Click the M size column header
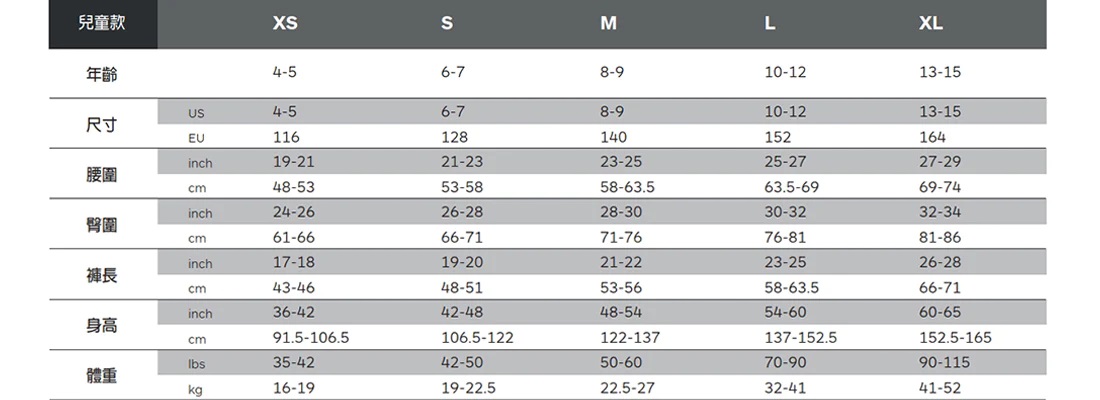 pyautogui.click(x=608, y=24)
